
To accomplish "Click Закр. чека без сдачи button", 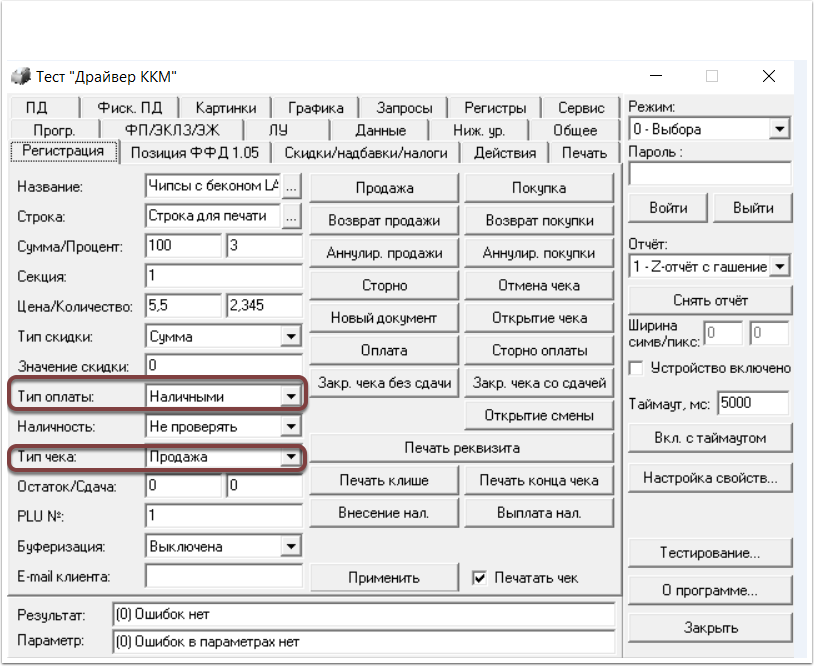I will pos(384,383).
